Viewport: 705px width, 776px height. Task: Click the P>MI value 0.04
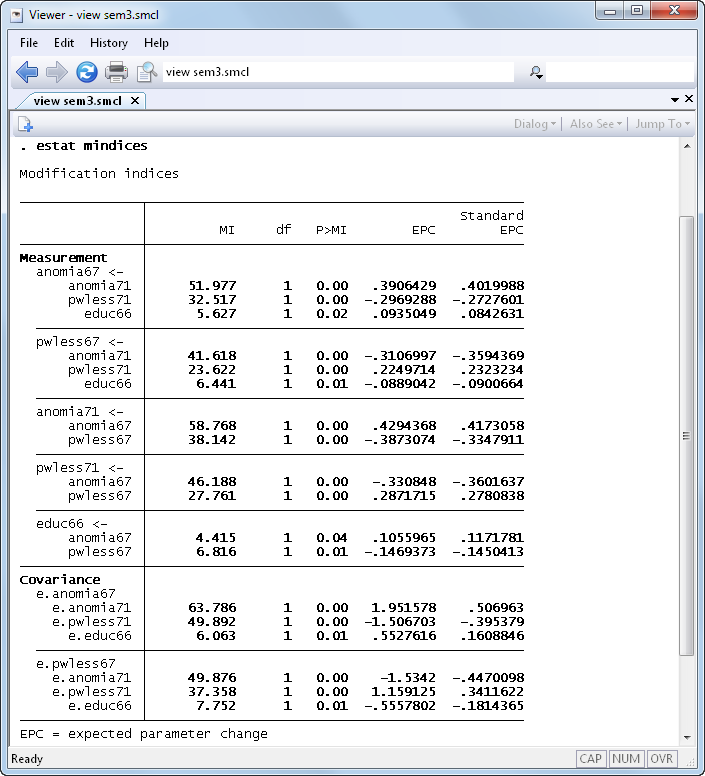(x=332, y=537)
